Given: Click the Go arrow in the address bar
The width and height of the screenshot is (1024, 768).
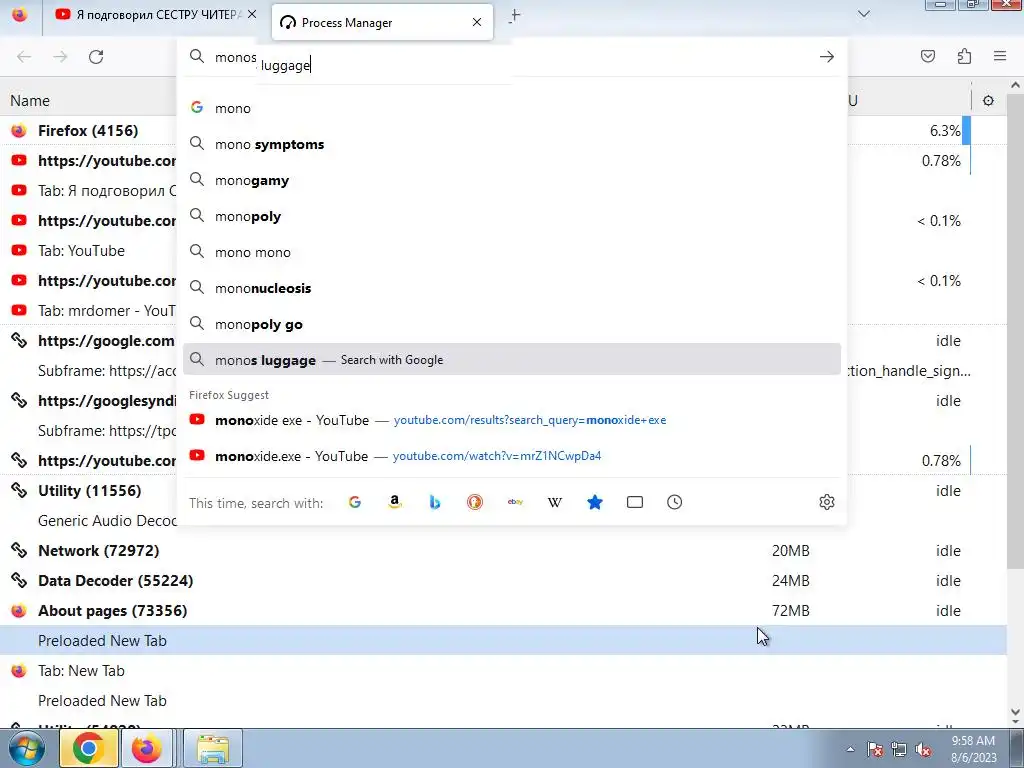Looking at the screenshot, I should 827,57.
